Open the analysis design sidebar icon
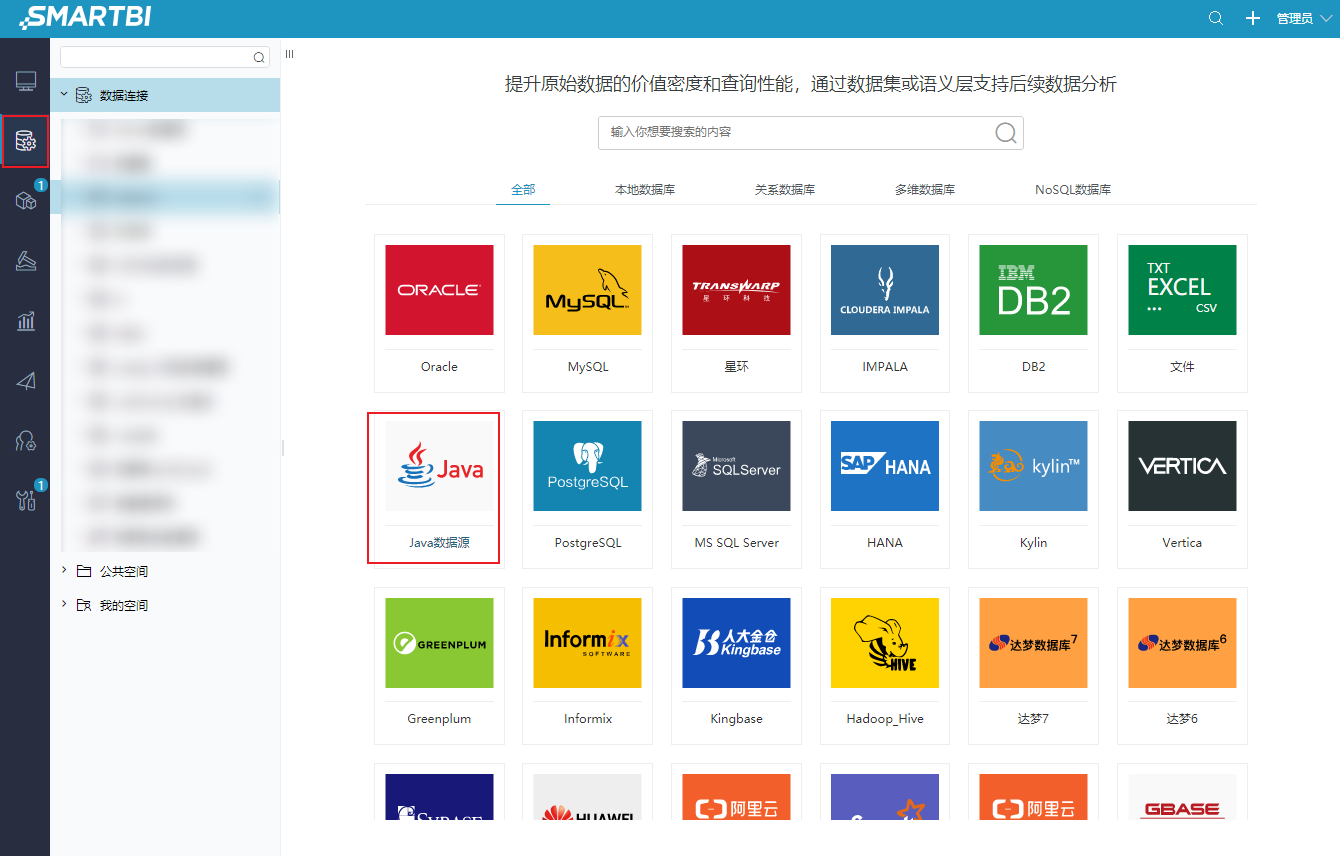 coord(26,261)
